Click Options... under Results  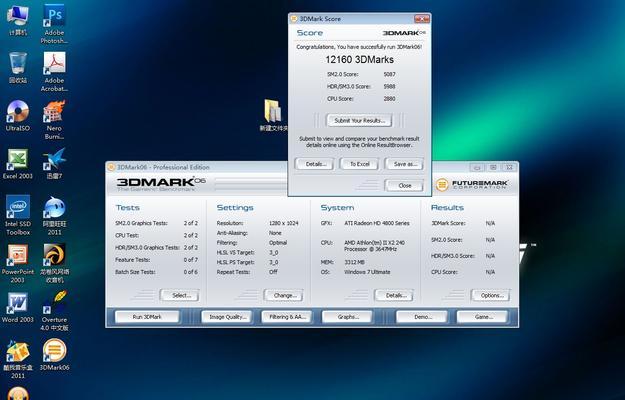[x=491, y=295]
